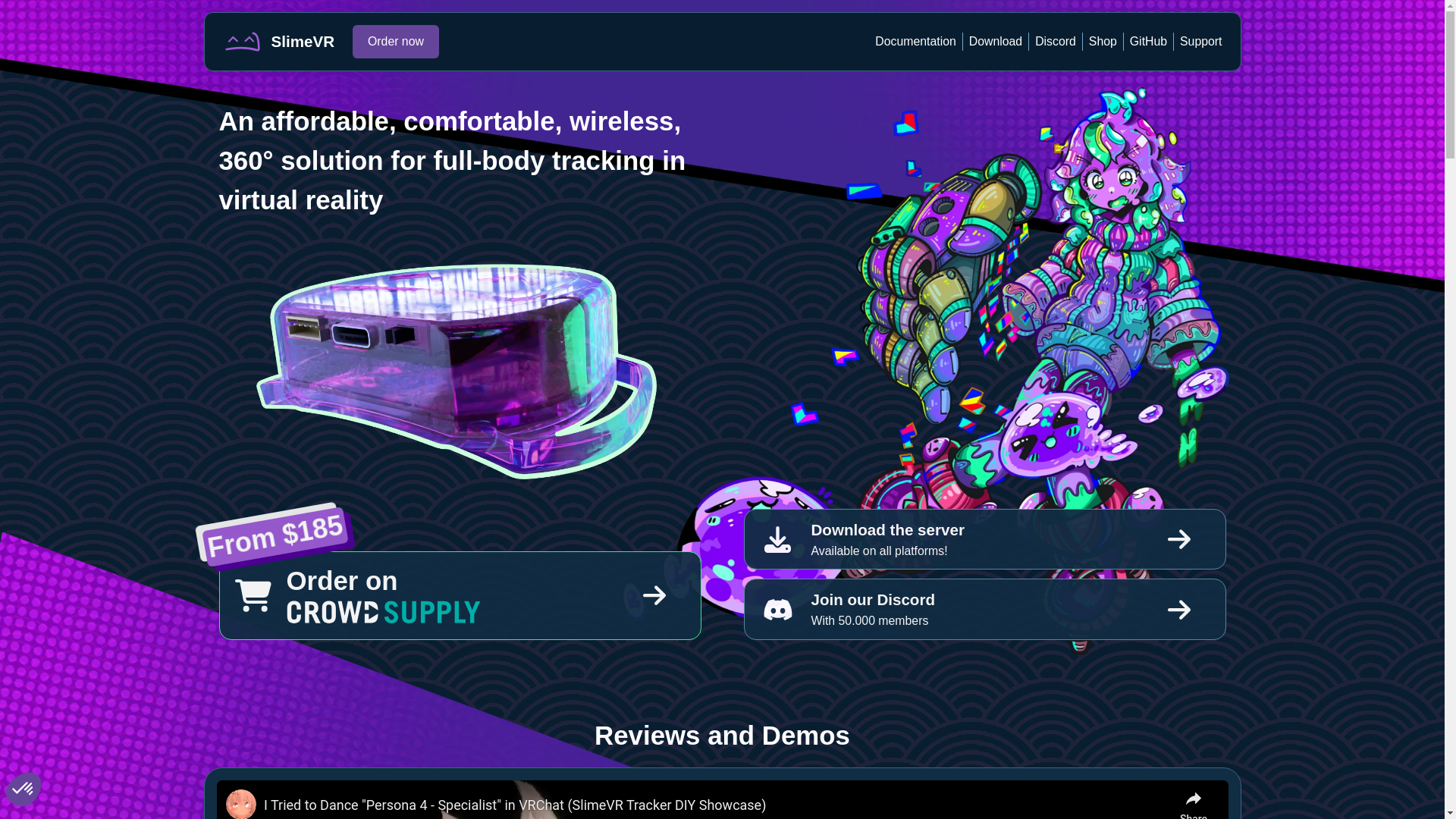Click arrow on Join our Discord card
Screen dimensions: 1456x819
click(x=1179, y=610)
